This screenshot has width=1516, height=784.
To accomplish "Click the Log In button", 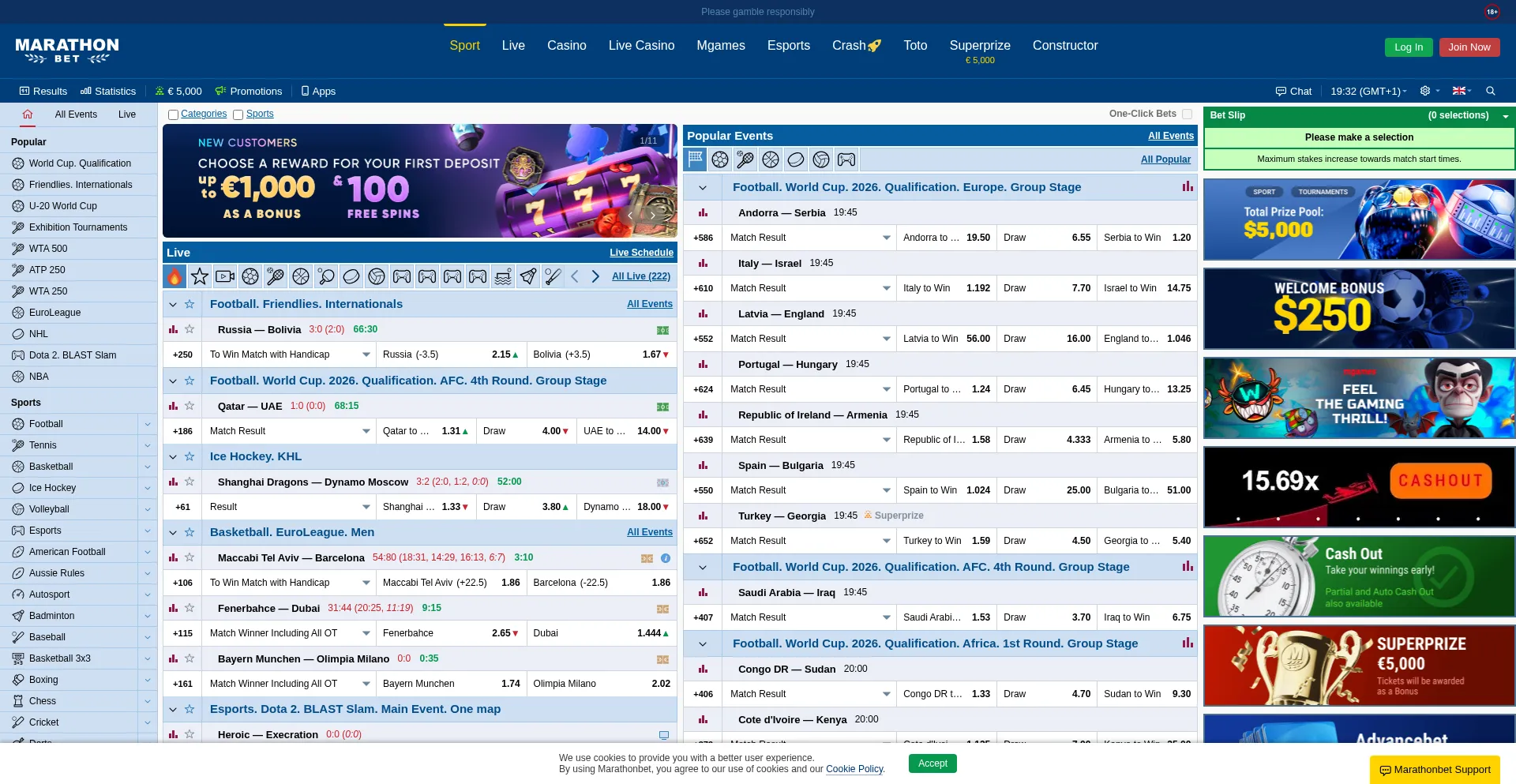I will (x=1408, y=47).
